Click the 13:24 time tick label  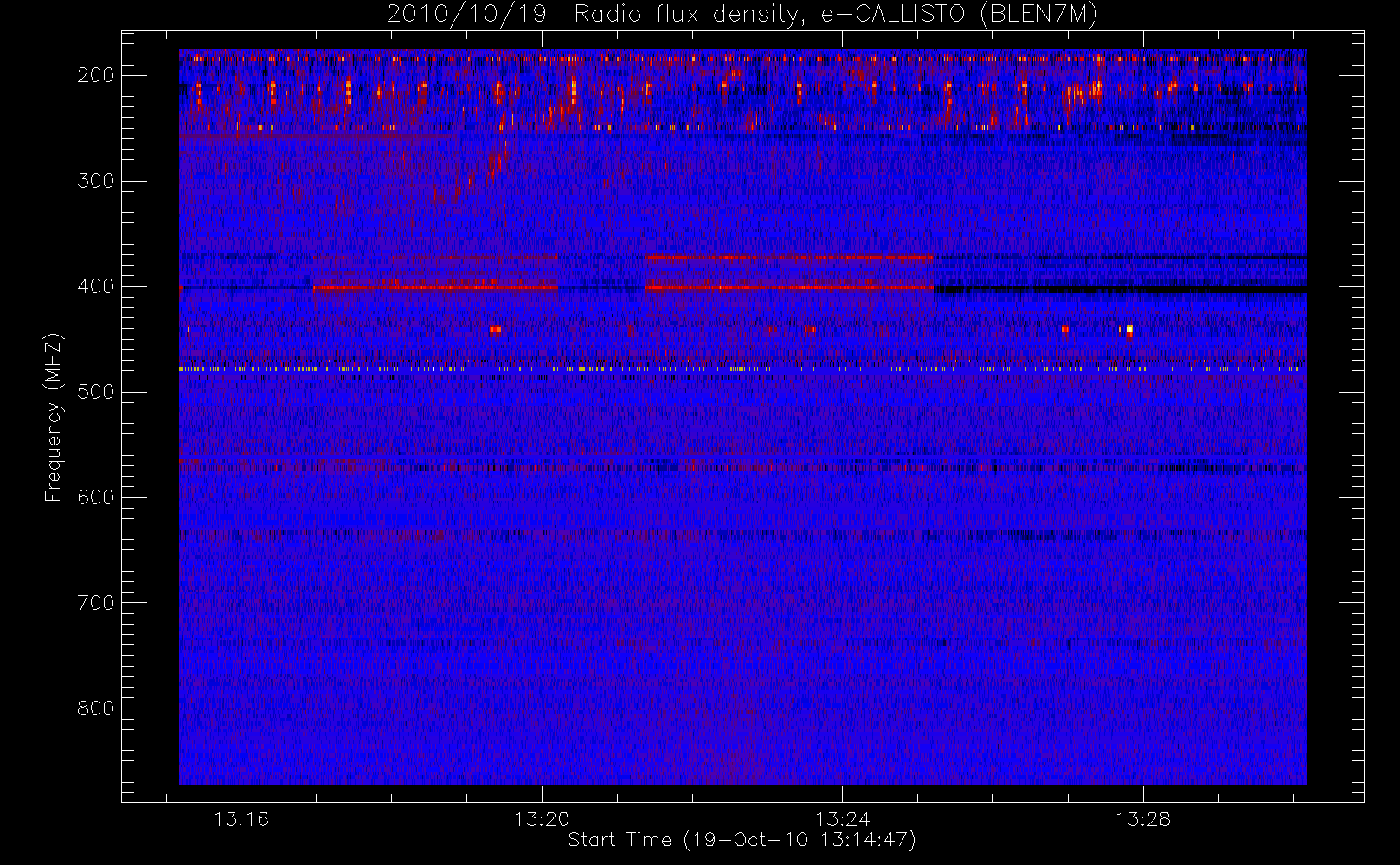point(842,819)
